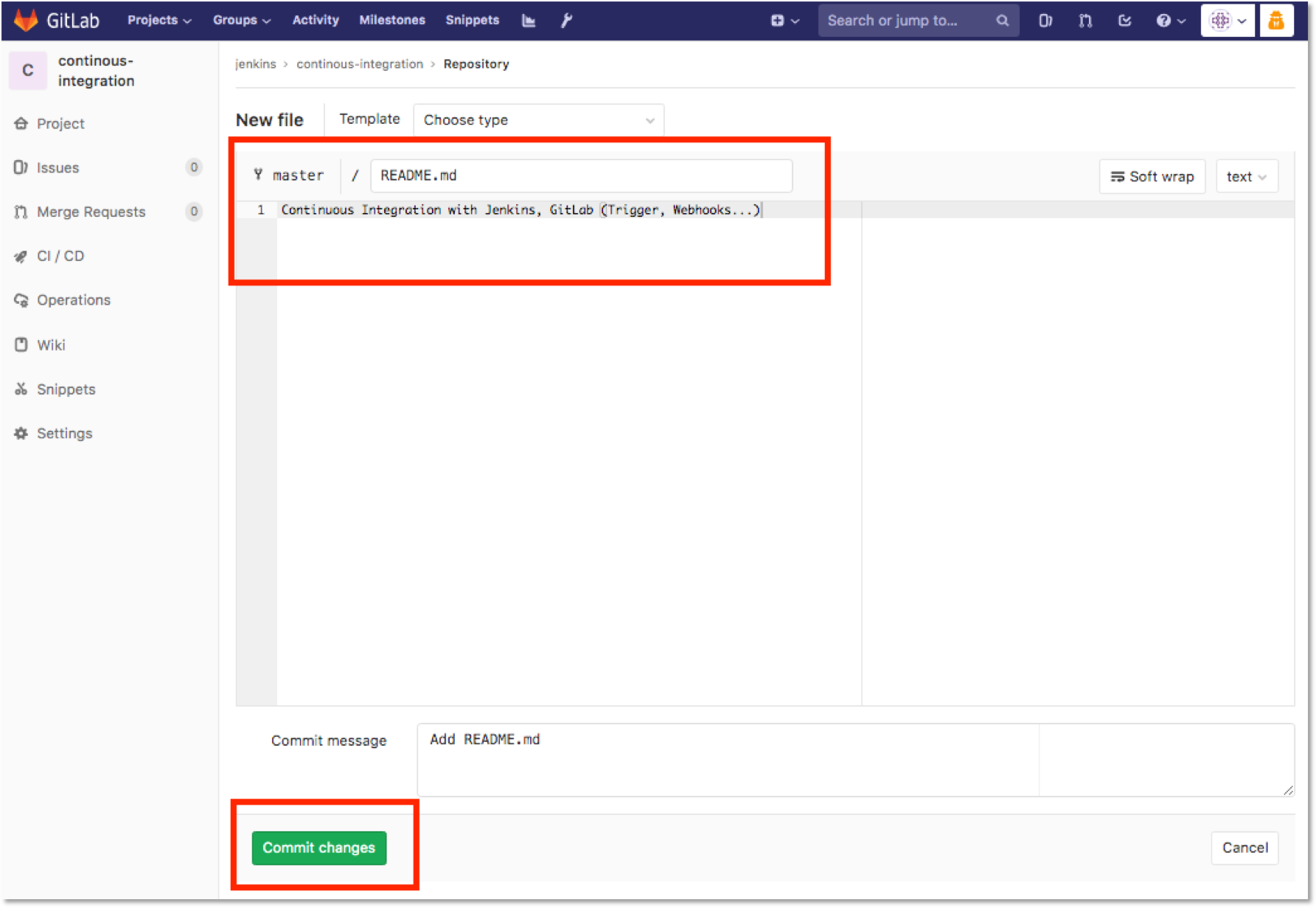The height and width of the screenshot is (908, 1316).
Task: Open the Admin Area wrench icon
Action: (566, 20)
